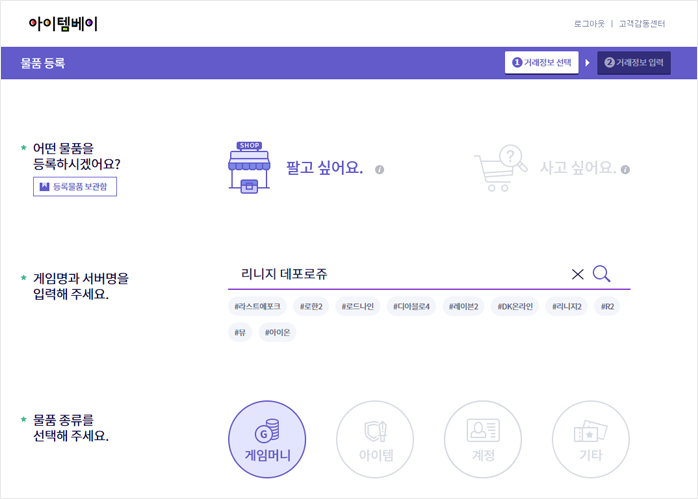698x499 pixels.
Task: Choose the 아이템 item type
Action: 375,439
